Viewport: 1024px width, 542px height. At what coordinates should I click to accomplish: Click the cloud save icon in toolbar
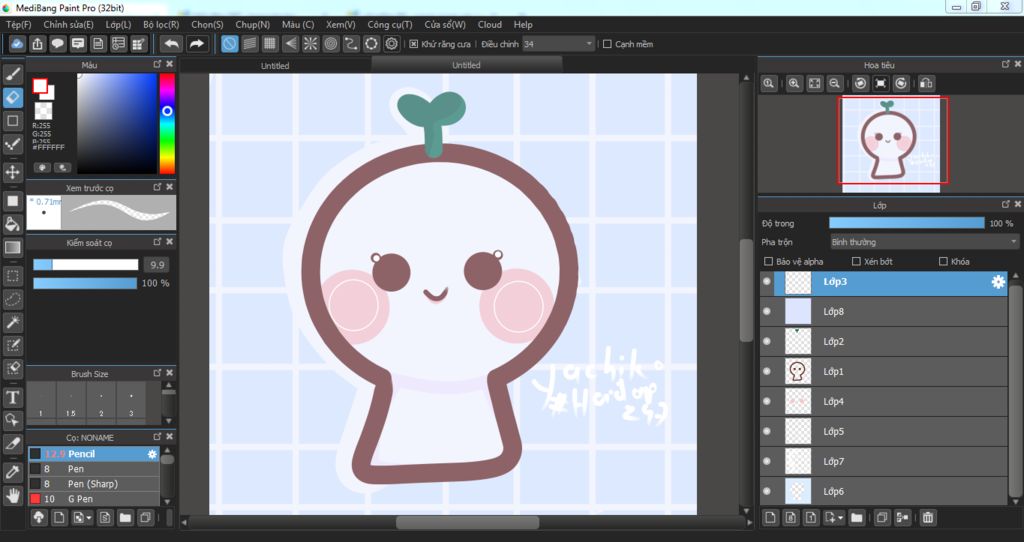[17, 44]
